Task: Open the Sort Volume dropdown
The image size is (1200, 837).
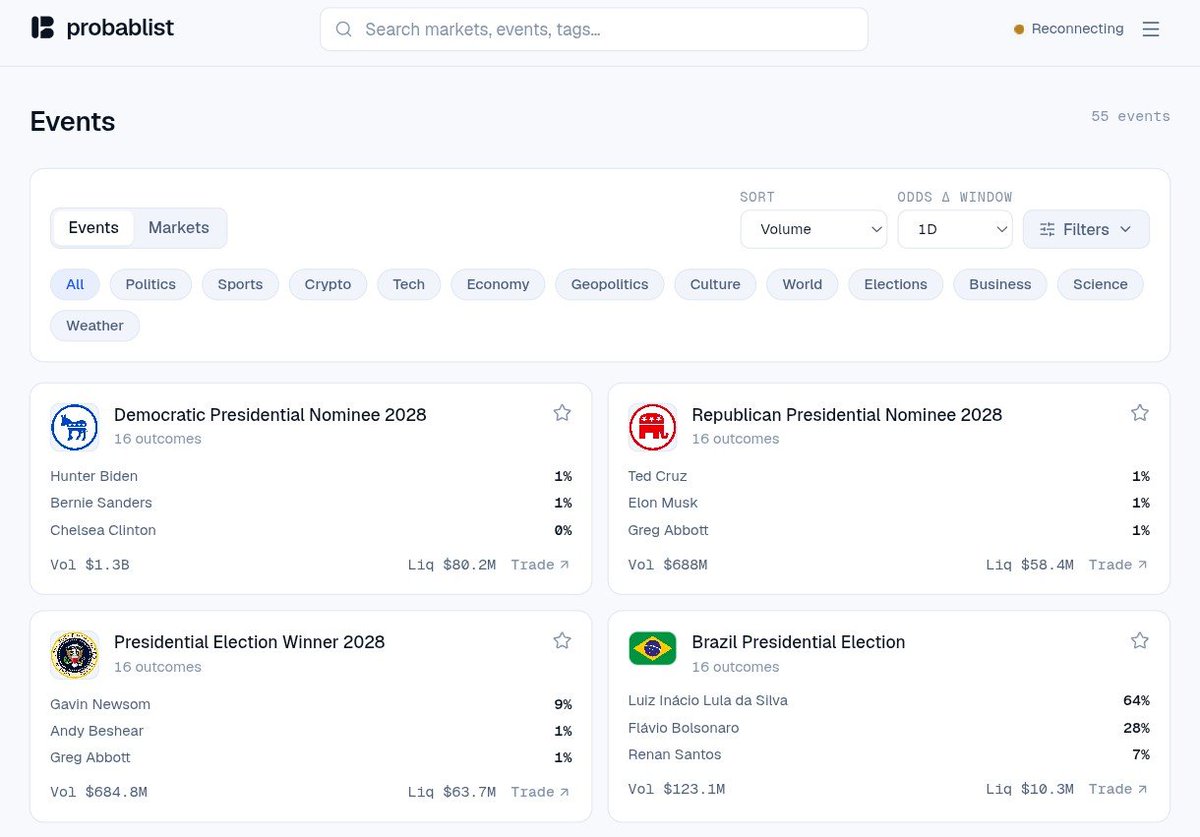Action: click(814, 229)
